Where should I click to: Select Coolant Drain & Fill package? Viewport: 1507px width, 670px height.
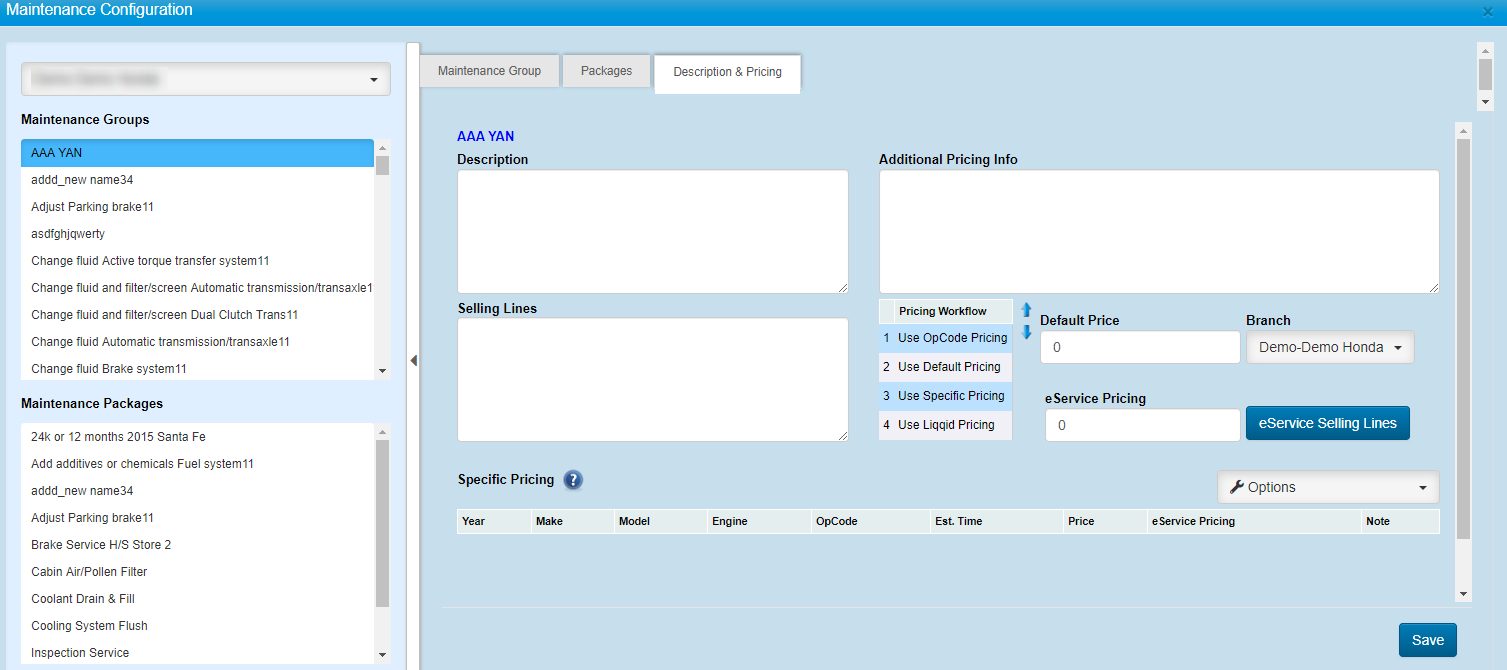[83, 599]
